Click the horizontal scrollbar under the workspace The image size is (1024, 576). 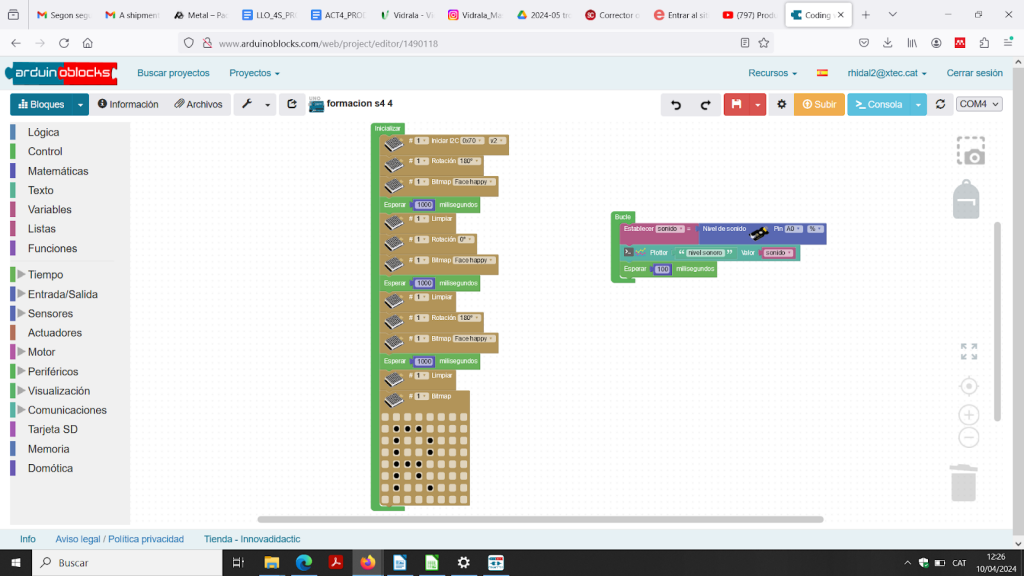[540, 519]
